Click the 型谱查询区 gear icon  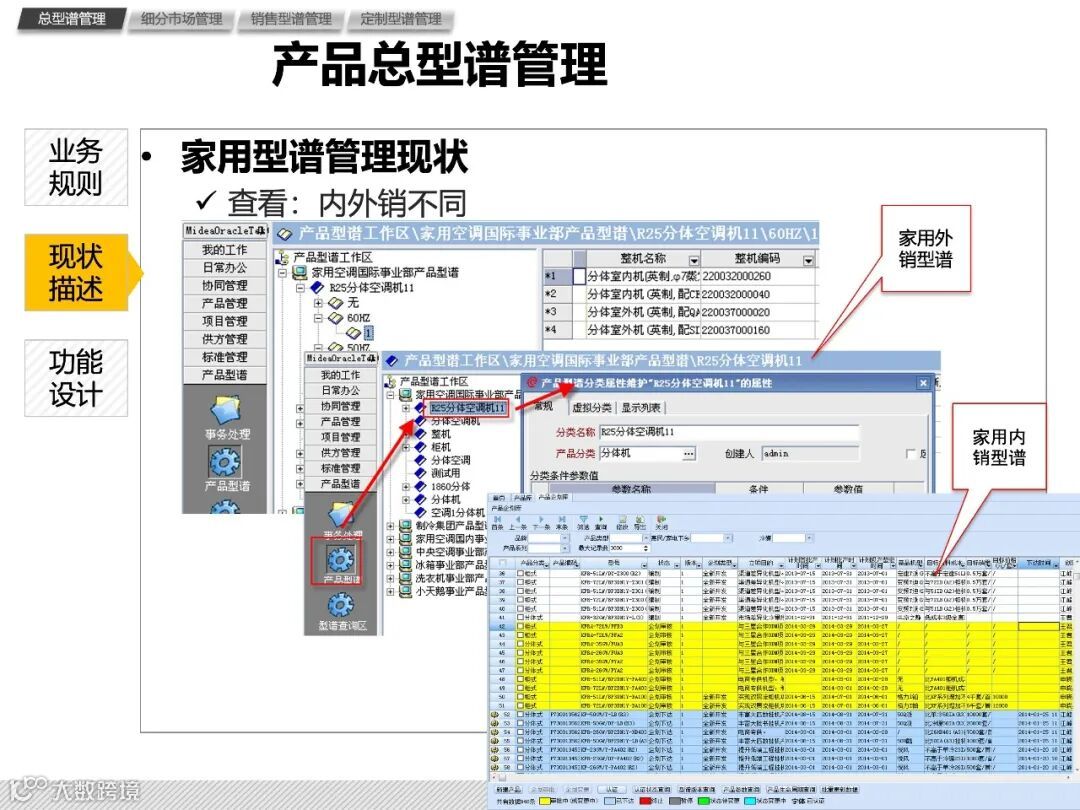click(x=341, y=605)
